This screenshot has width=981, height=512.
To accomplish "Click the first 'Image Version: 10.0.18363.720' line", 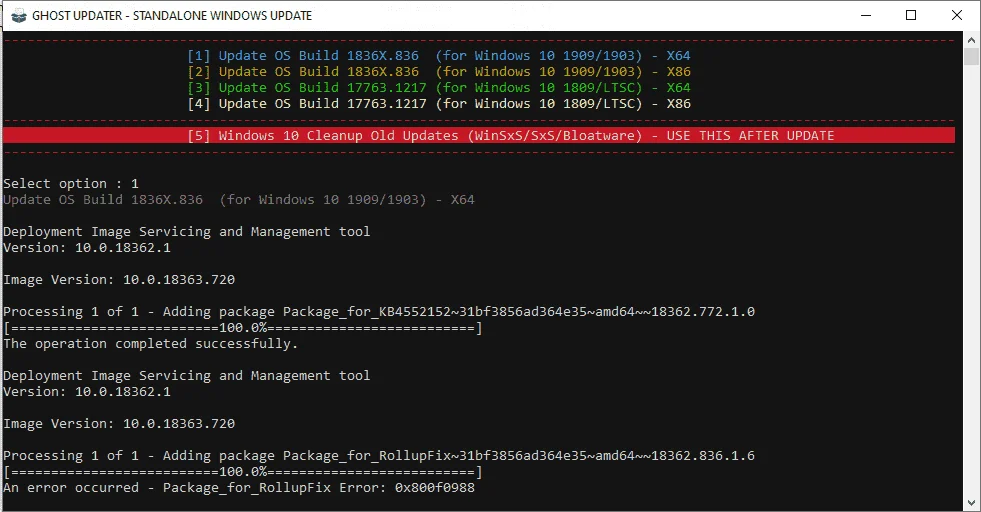I will pyautogui.click(x=119, y=280).
